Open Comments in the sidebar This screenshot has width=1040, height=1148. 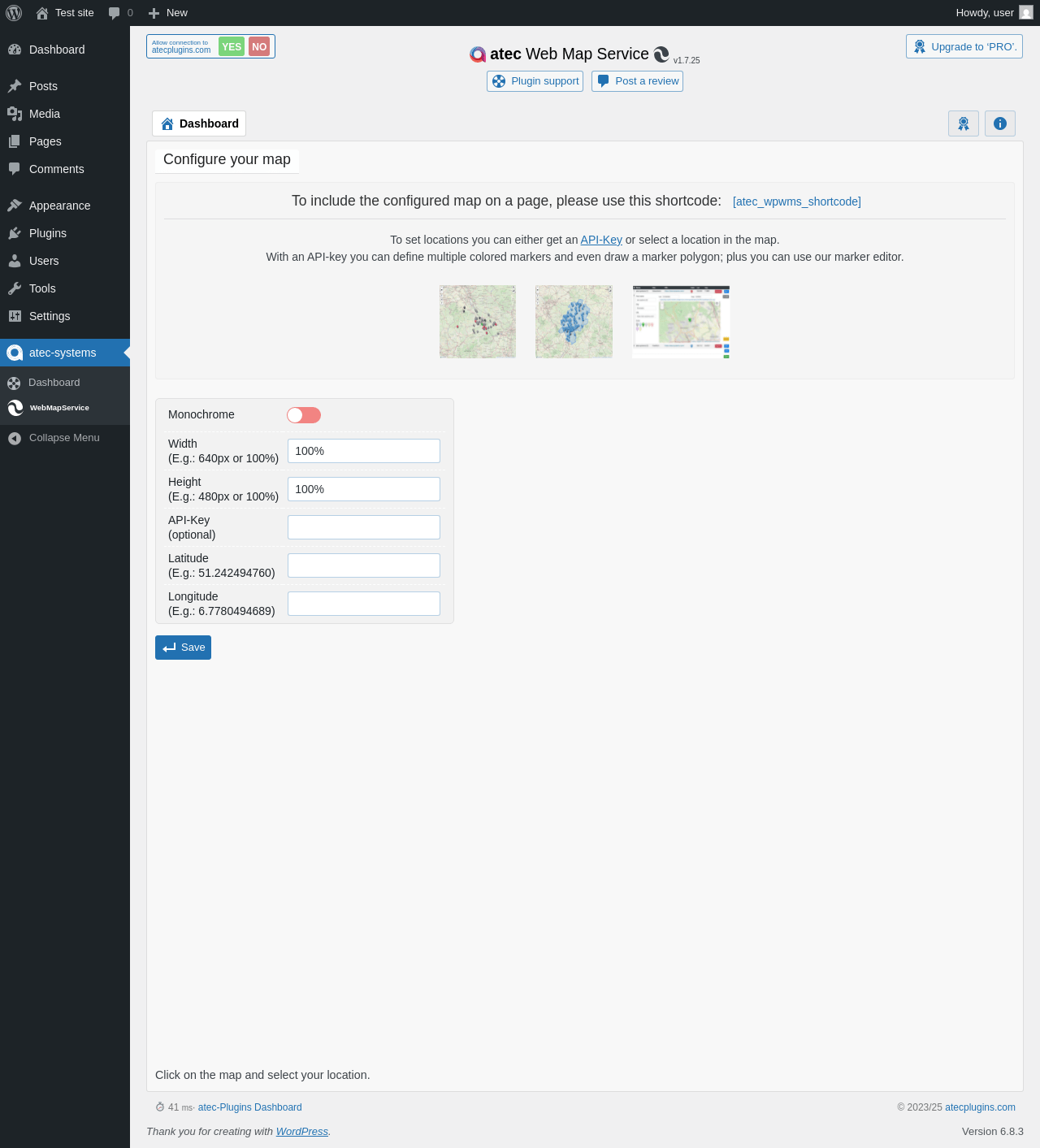pyautogui.click(x=65, y=169)
